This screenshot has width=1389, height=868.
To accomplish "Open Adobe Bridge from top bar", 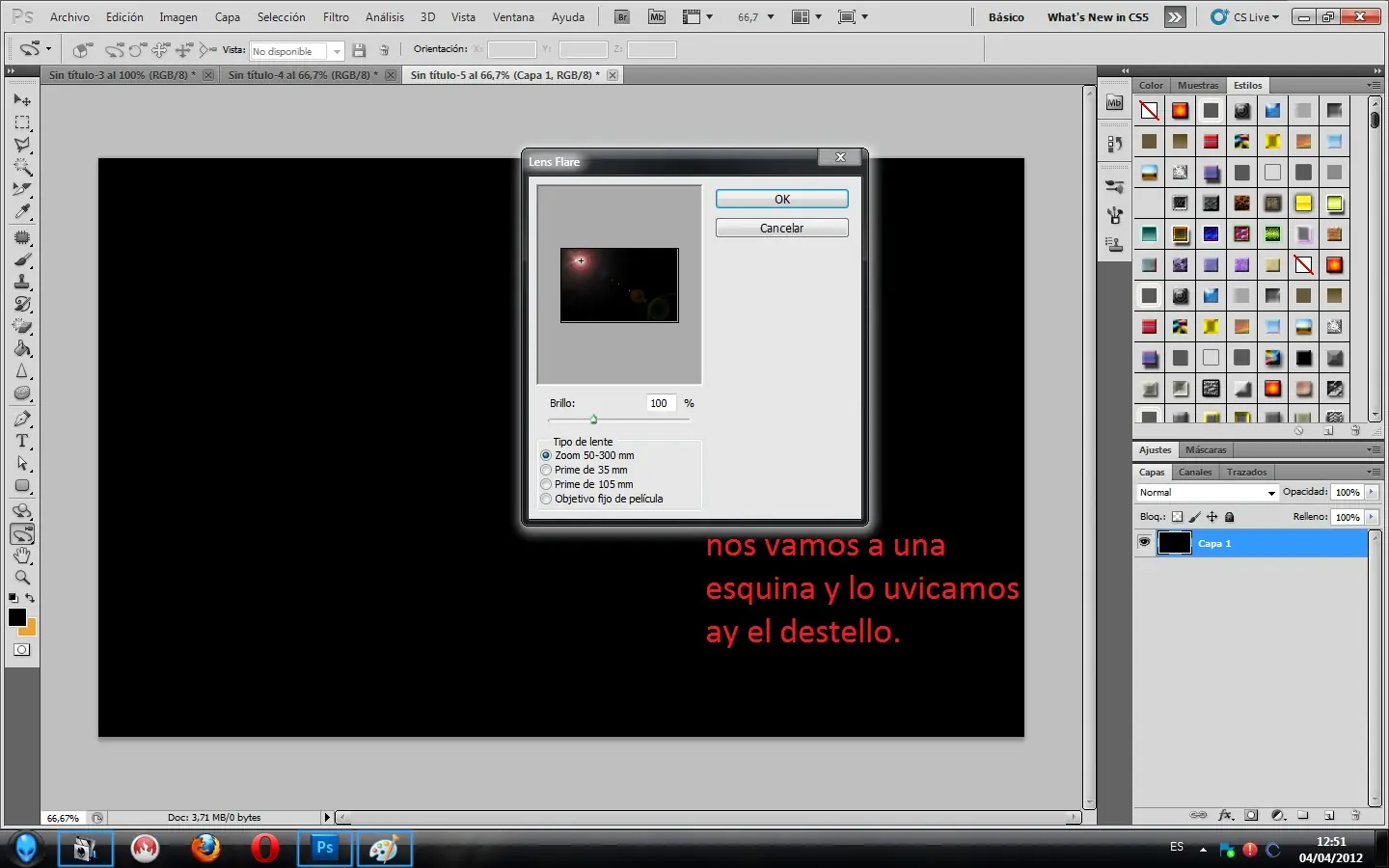I will (622, 17).
